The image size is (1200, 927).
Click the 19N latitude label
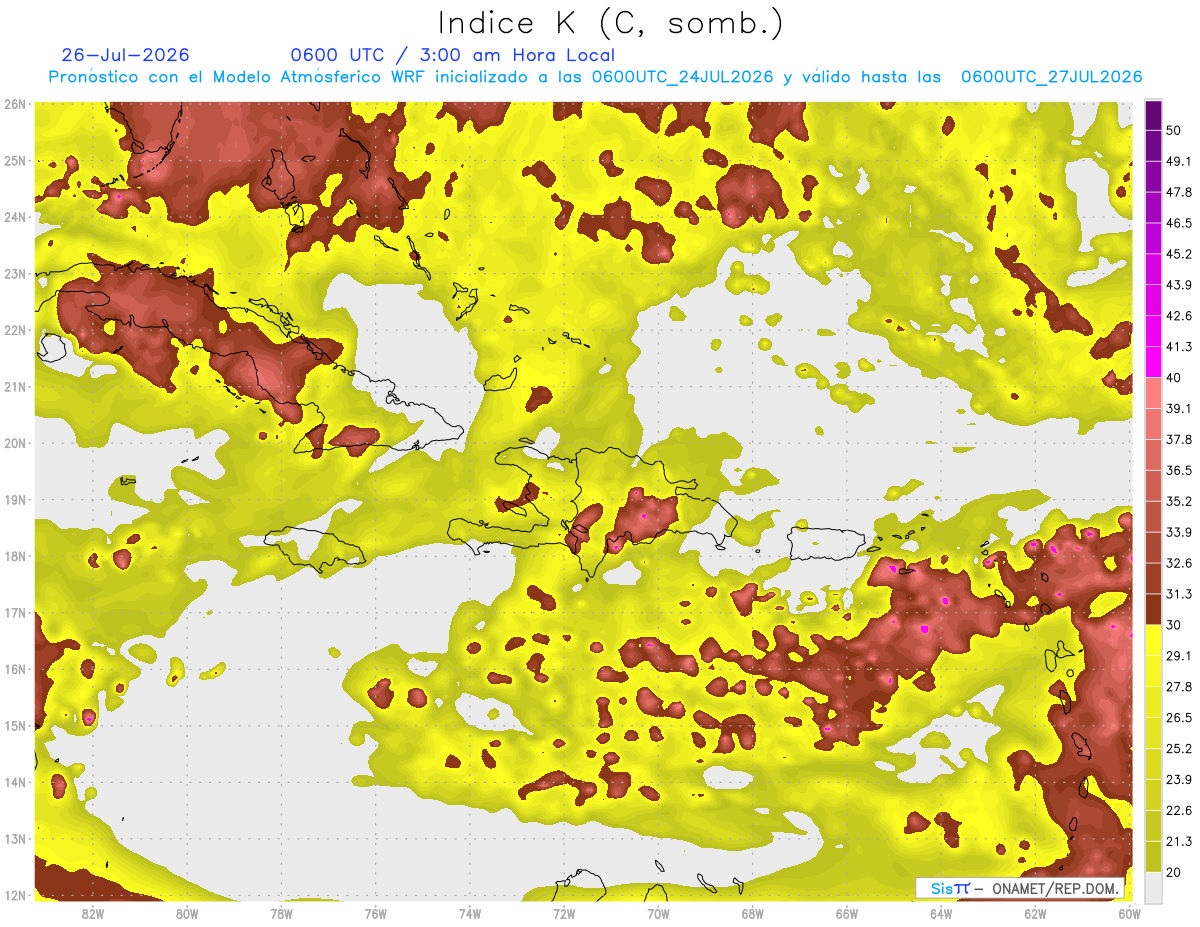pyautogui.click(x=15, y=499)
